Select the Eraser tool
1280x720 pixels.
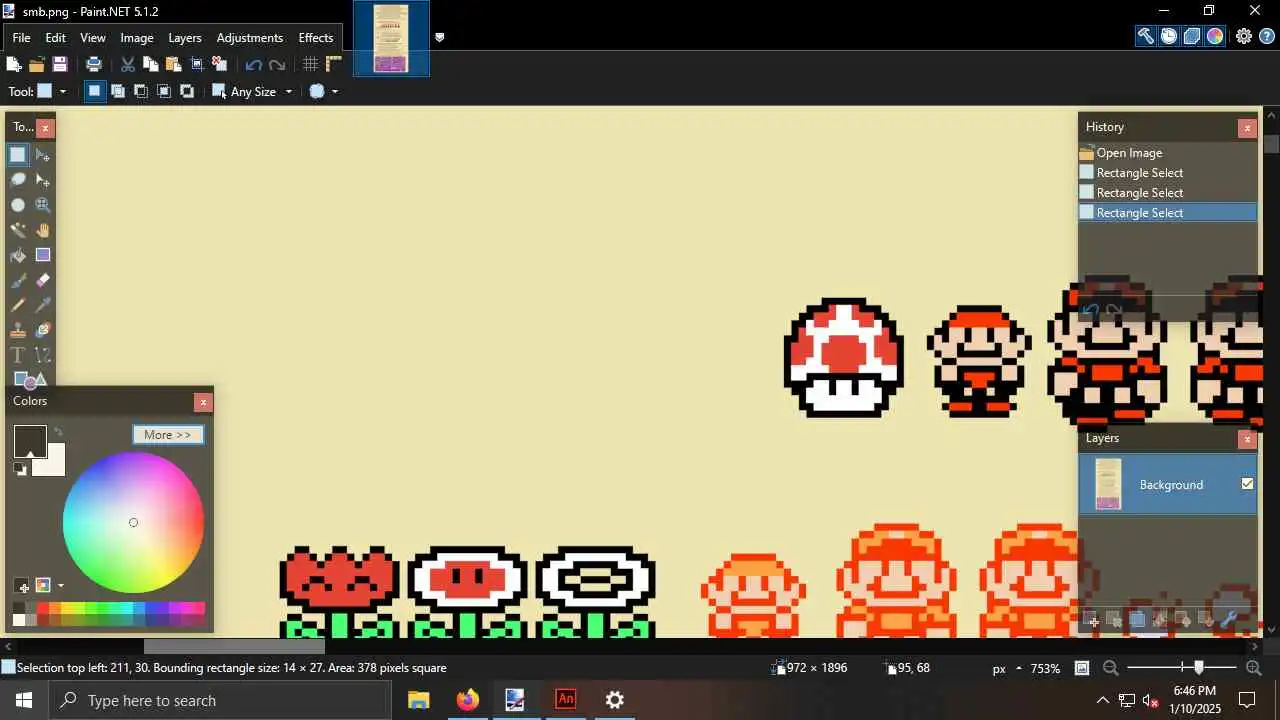pyautogui.click(x=43, y=280)
